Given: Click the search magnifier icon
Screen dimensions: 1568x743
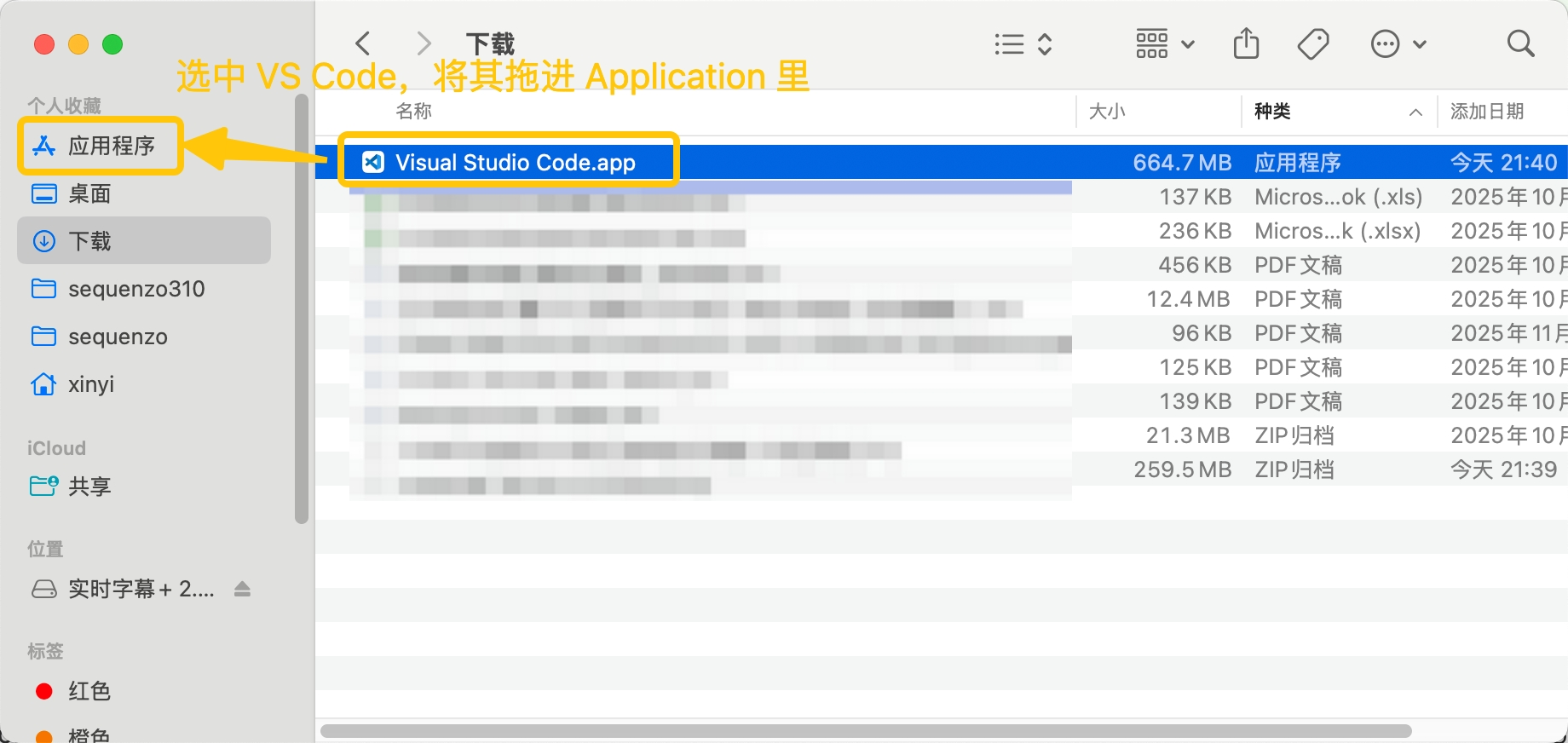Looking at the screenshot, I should pos(1520,43).
